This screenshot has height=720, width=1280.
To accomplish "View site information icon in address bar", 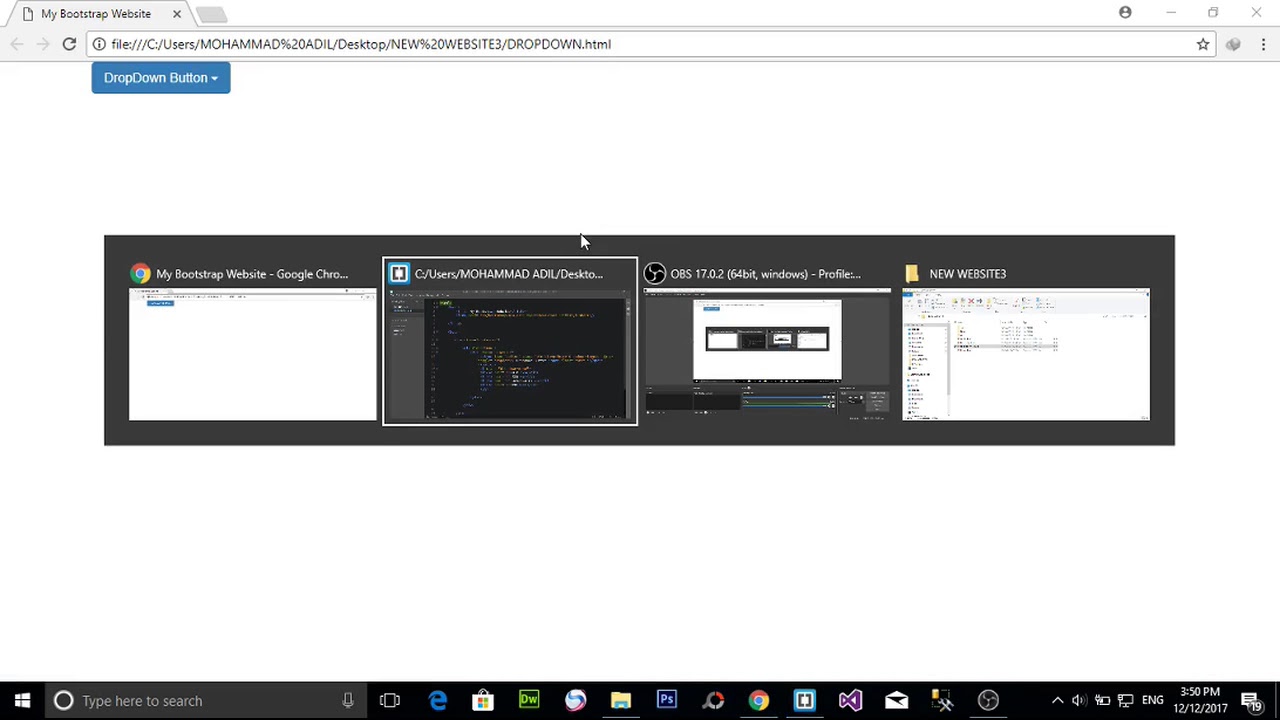I will point(99,44).
